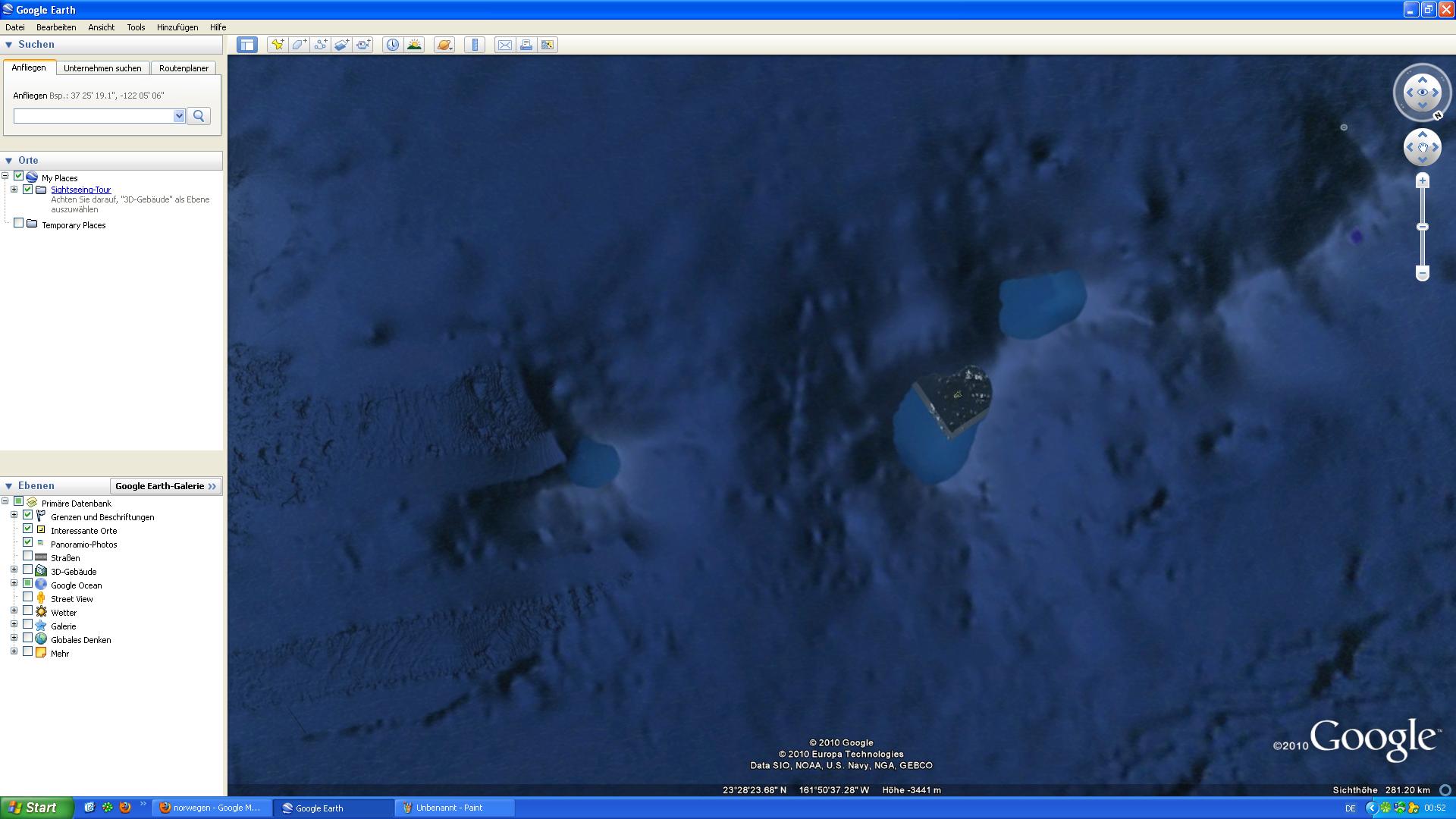The image size is (1456, 819).
Task: Print the current view
Action: [526, 45]
